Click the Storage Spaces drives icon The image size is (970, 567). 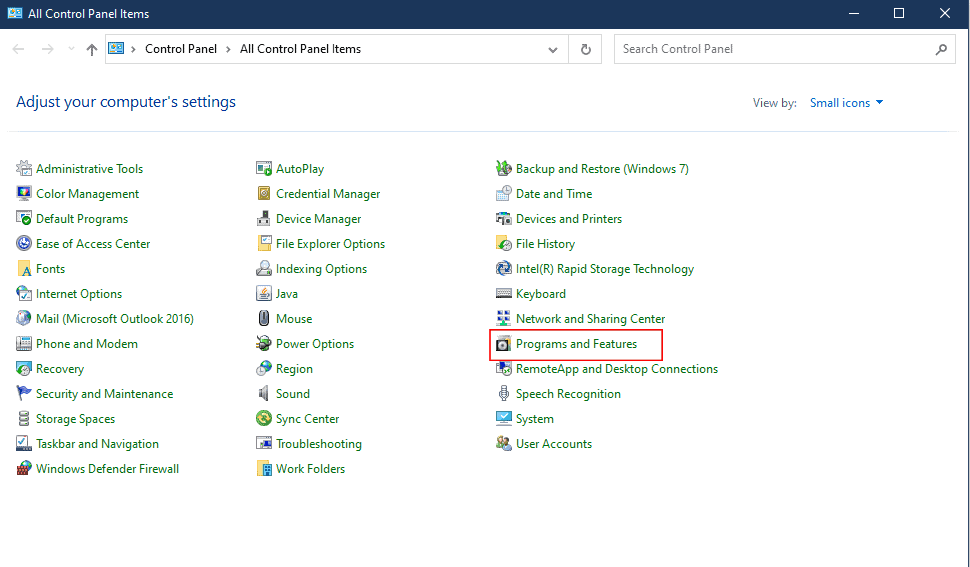pyautogui.click(x=24, y=419)
